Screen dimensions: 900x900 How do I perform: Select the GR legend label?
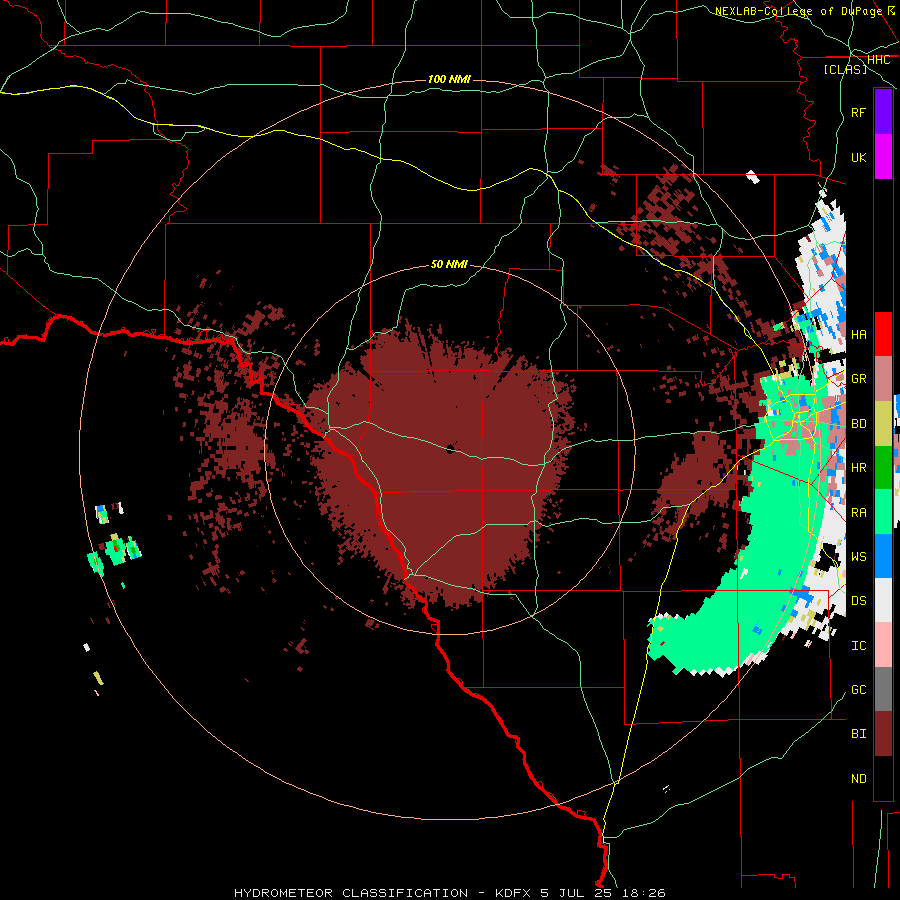(858, 379)
